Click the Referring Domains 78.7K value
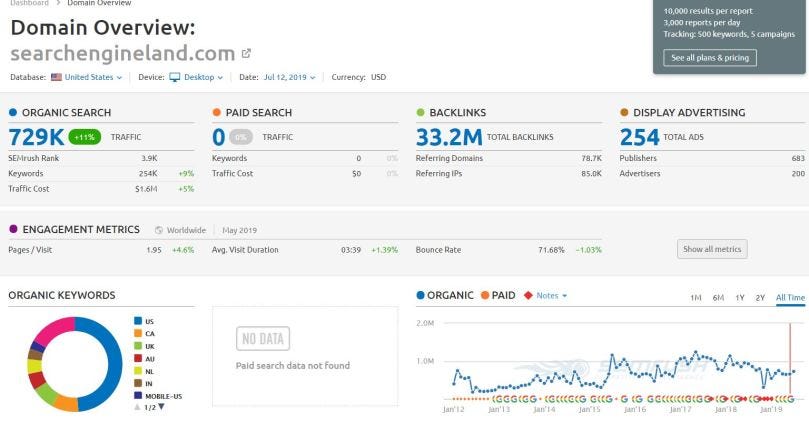Viewport: 809px width, 423px height. click(592, 158)
